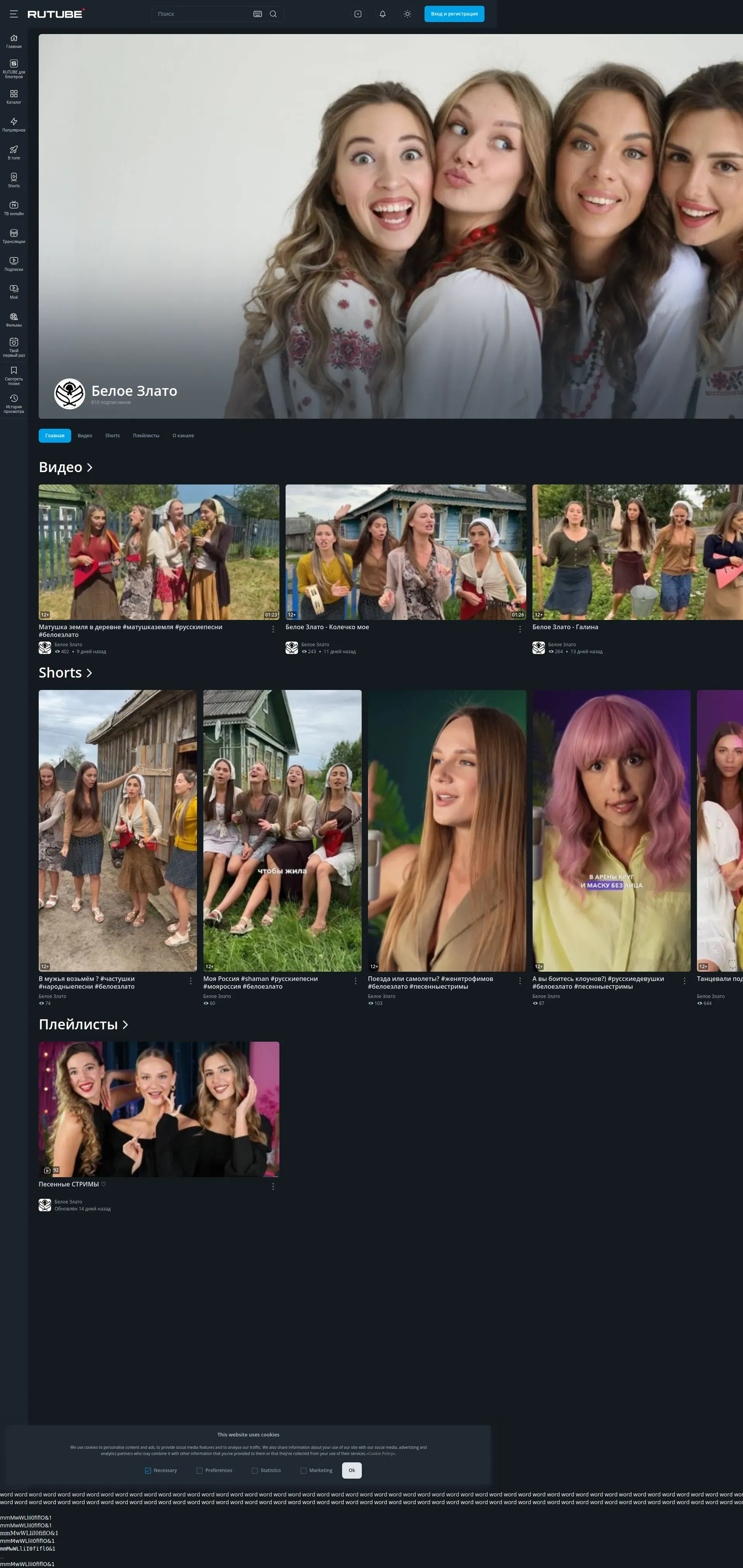
Task: Toggle the light theme sun icon
Action: [x=407, y=14]
